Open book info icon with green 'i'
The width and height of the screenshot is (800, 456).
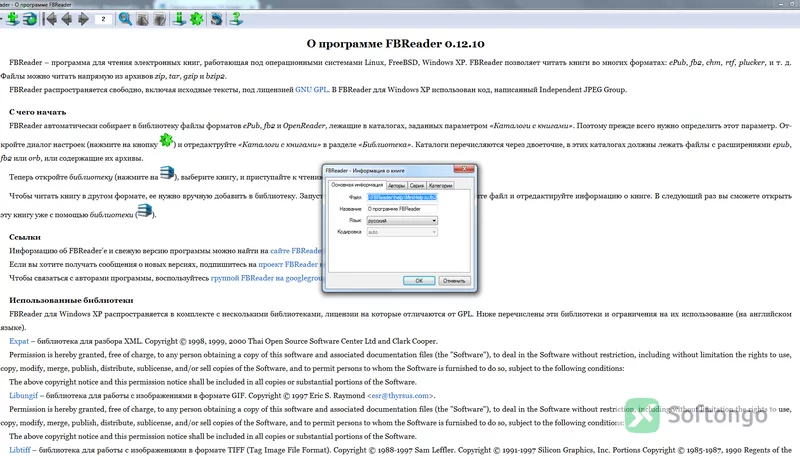(x=179, y=19)
